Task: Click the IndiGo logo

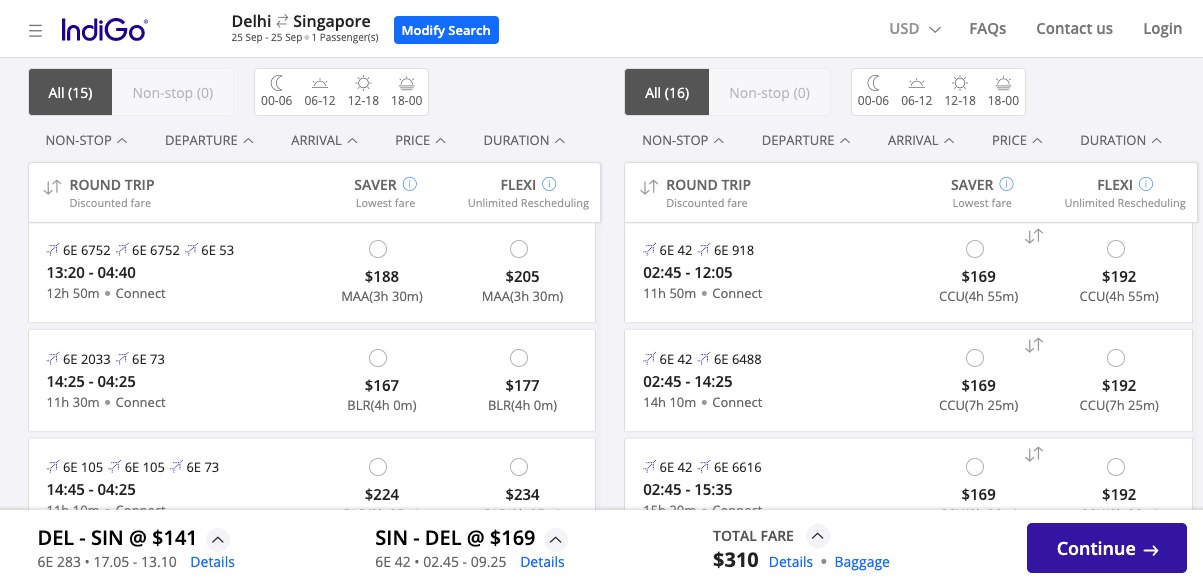Action: click(x=103, y=30)
